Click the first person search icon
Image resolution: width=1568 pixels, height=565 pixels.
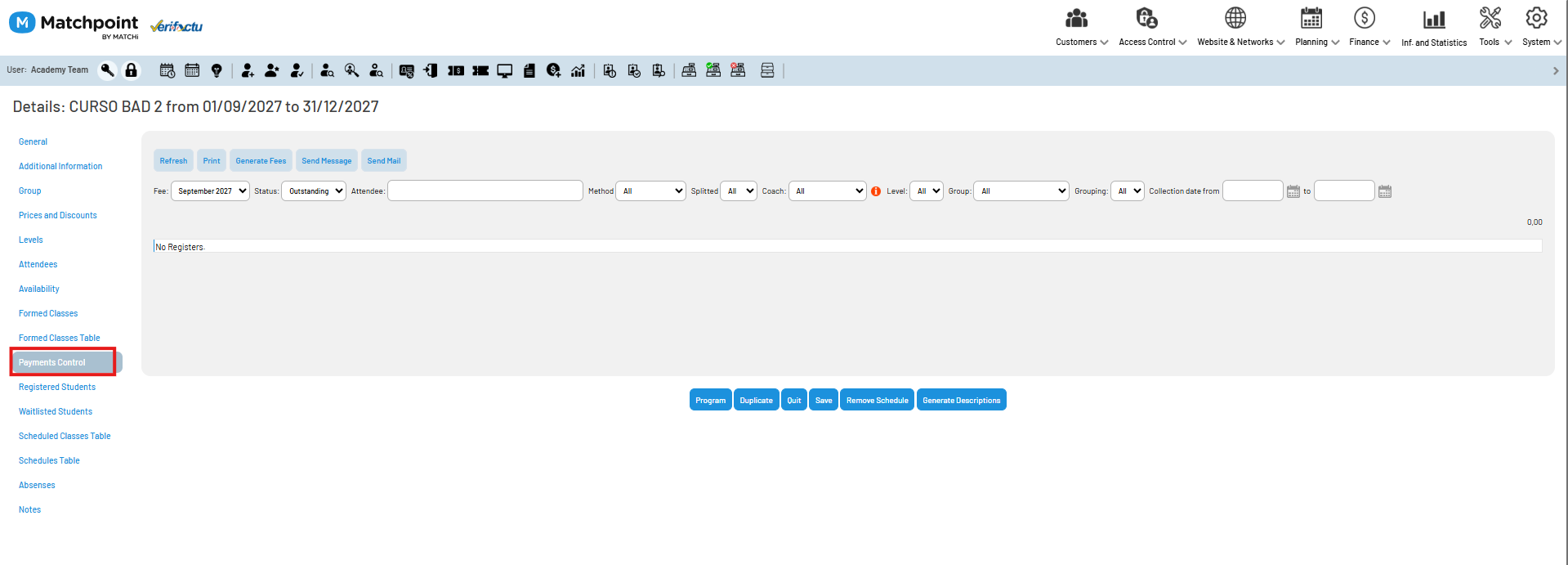328,70
